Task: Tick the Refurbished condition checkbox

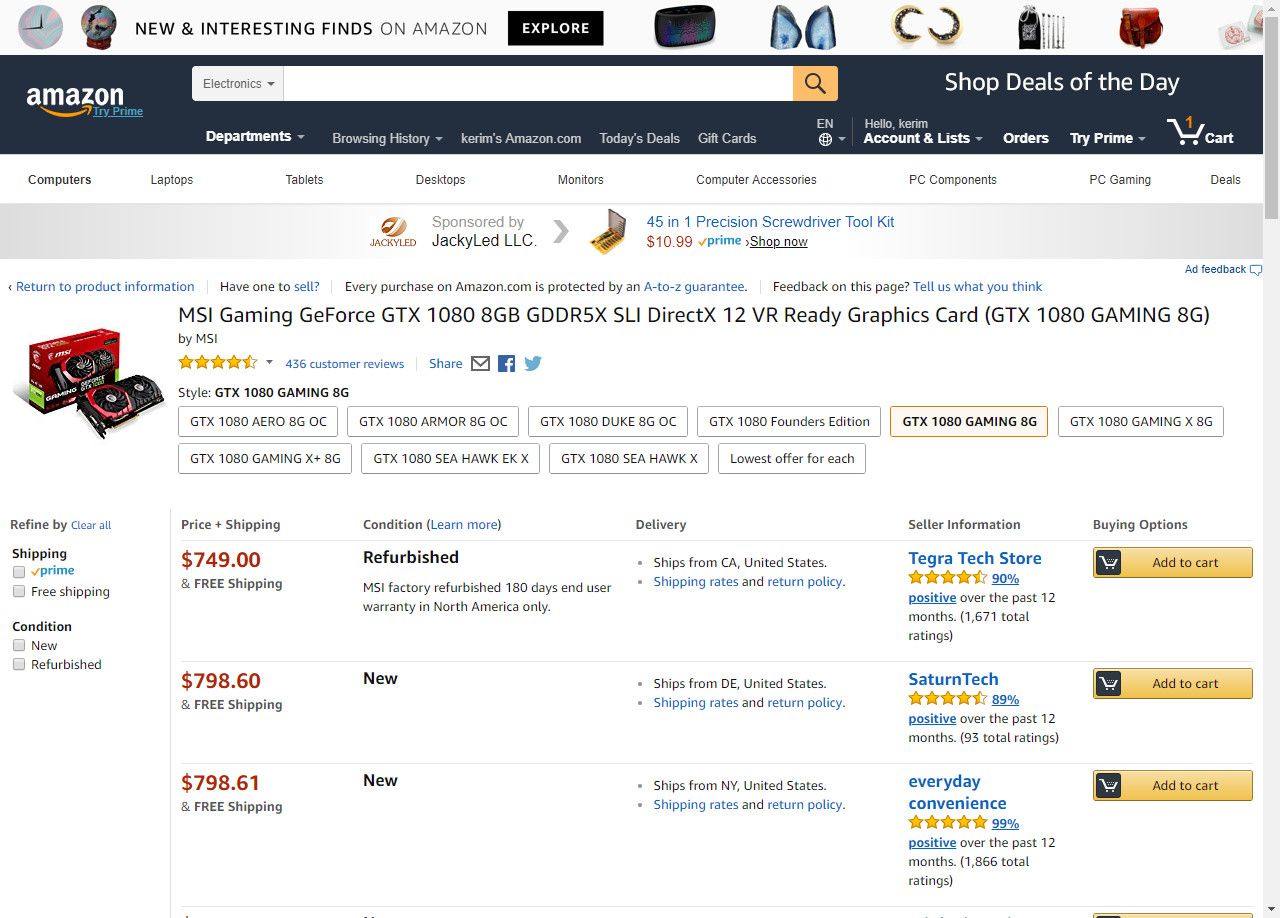Action: (x=19, y=665)
